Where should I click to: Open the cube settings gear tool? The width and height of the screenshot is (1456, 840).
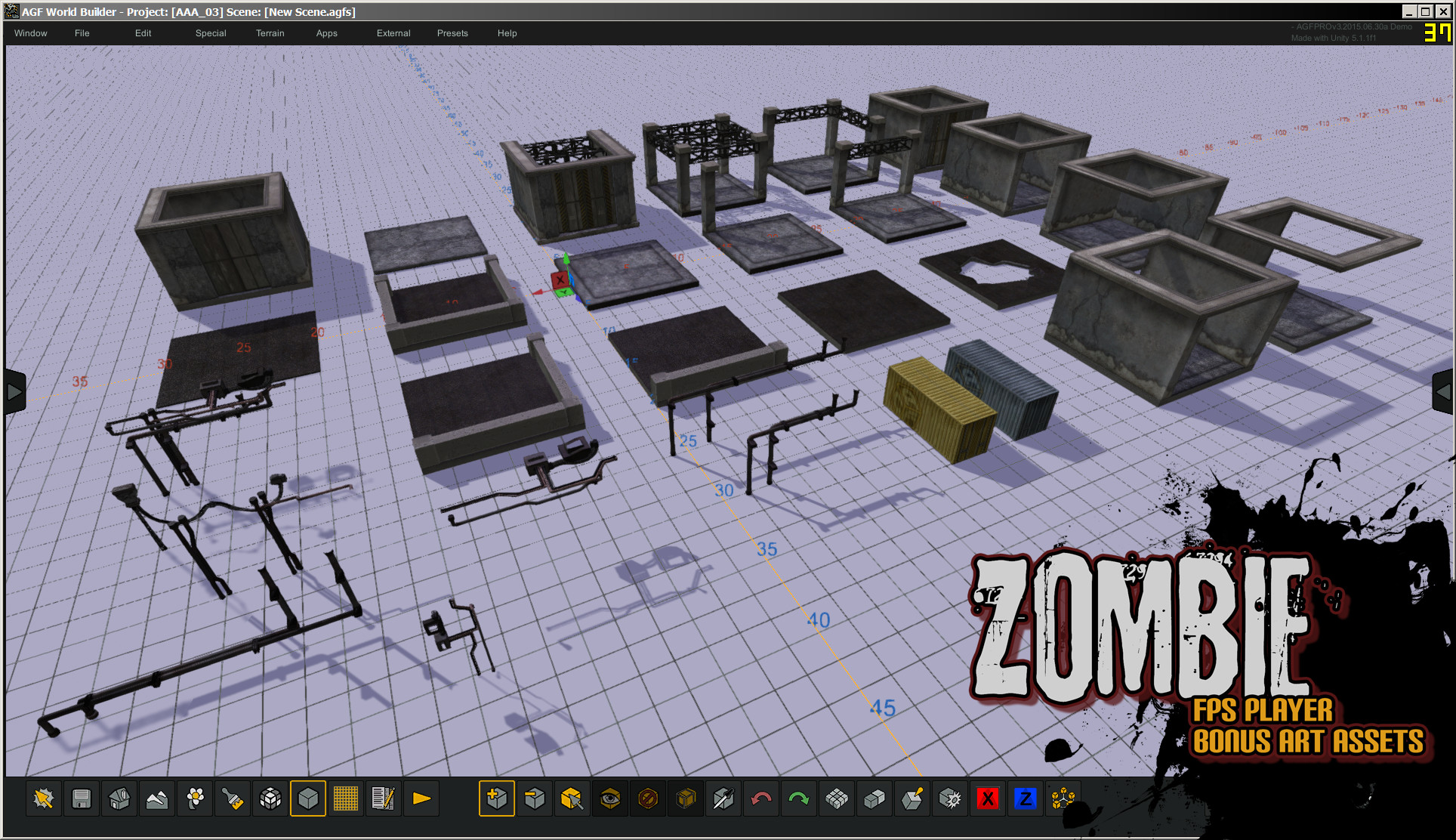point(949,798)
